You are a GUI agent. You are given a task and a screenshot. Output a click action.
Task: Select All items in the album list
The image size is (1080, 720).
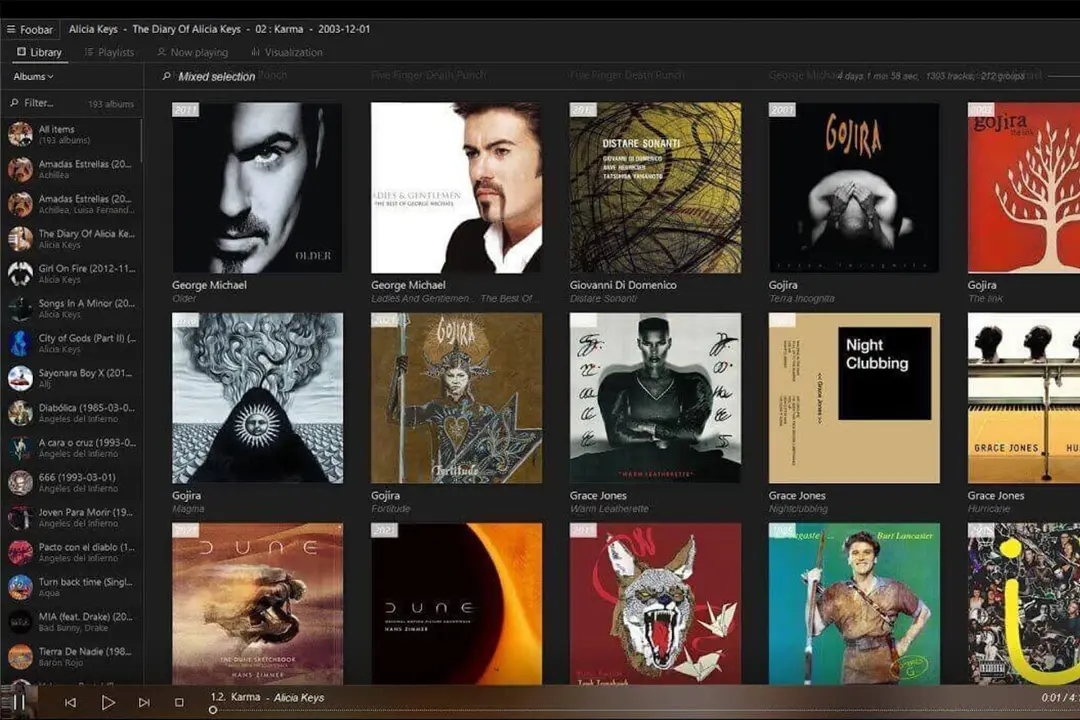point(72,134)
